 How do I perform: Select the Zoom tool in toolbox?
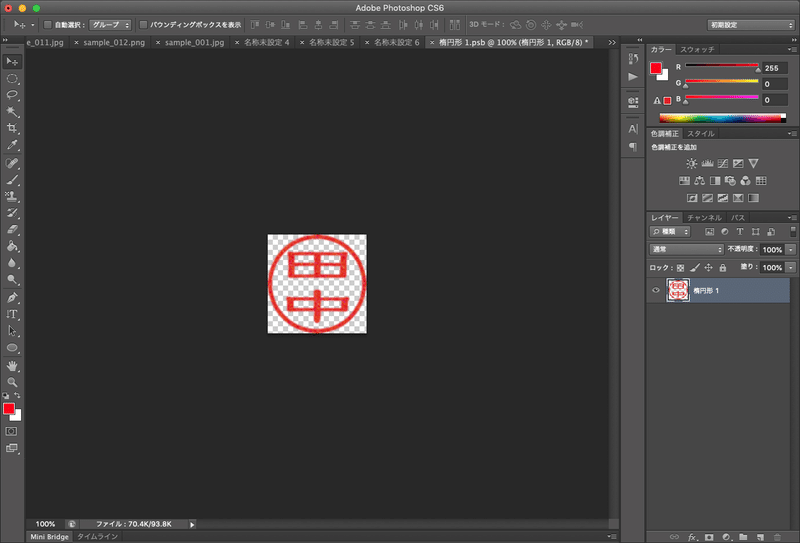12,382
